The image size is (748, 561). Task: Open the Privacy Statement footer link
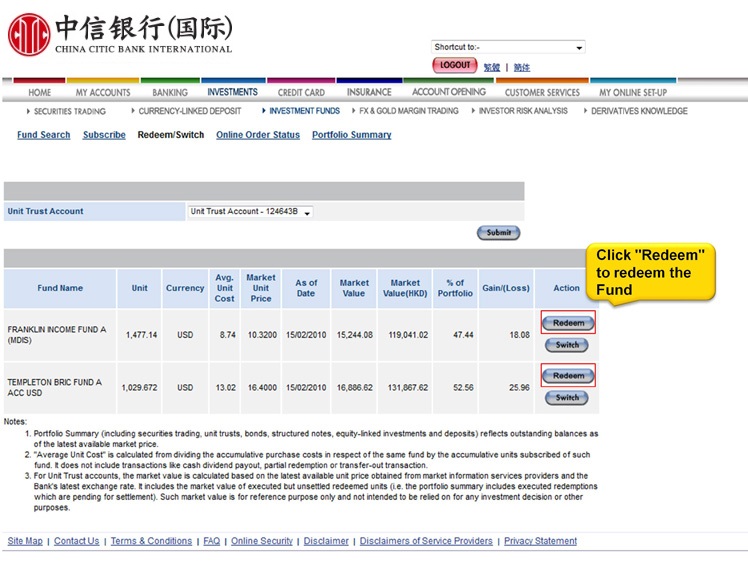tap(540, 541)
